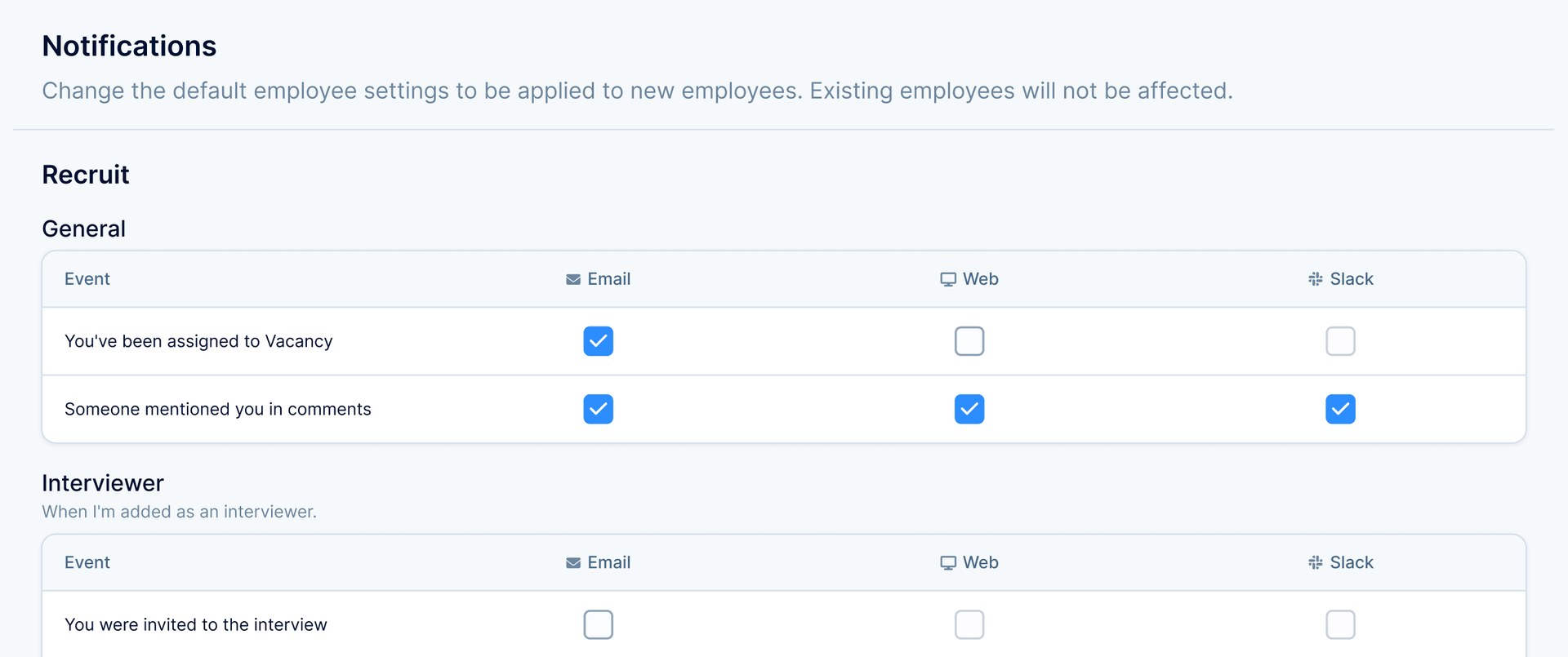Uncheck Email for mentioned in comments
Image resolution: width=1568 pixels, height=657 pixels.
(599, 409)
